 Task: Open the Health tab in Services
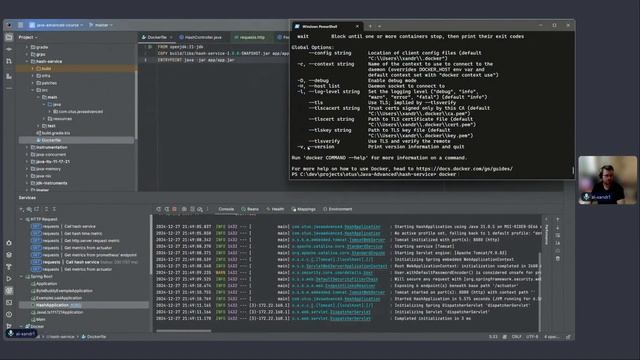coord(276,209)
